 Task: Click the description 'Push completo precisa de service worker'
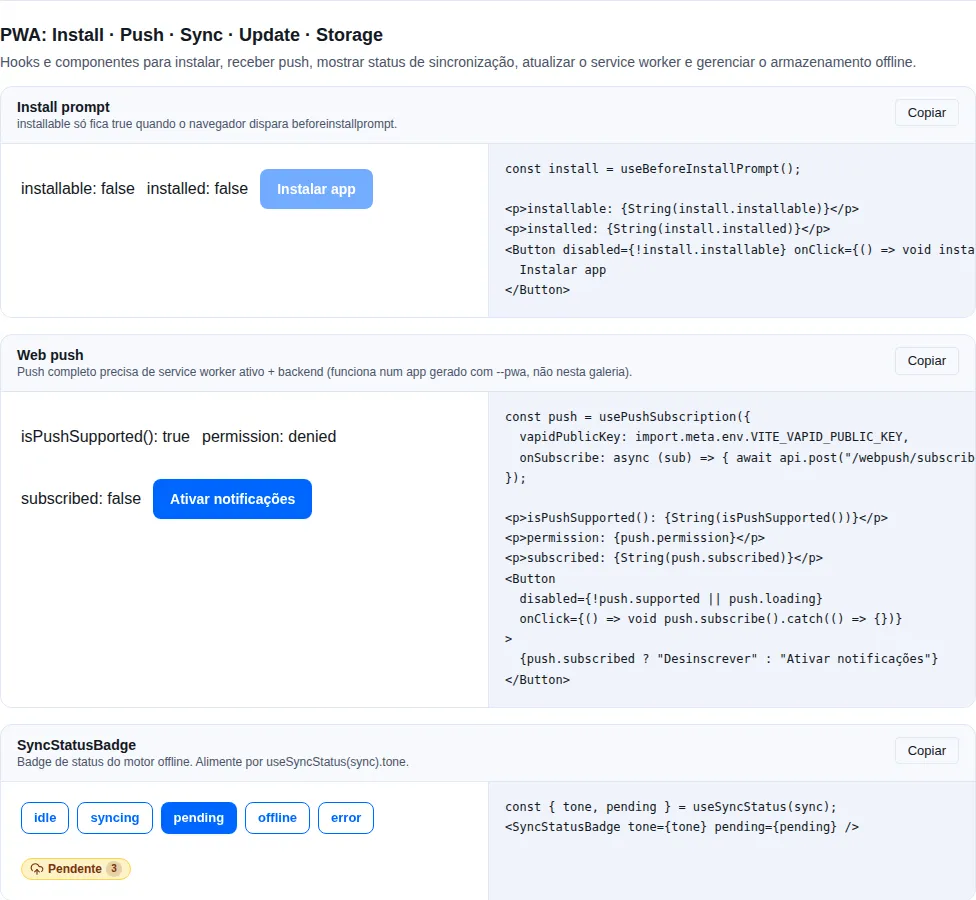click(x=324, y=372)
